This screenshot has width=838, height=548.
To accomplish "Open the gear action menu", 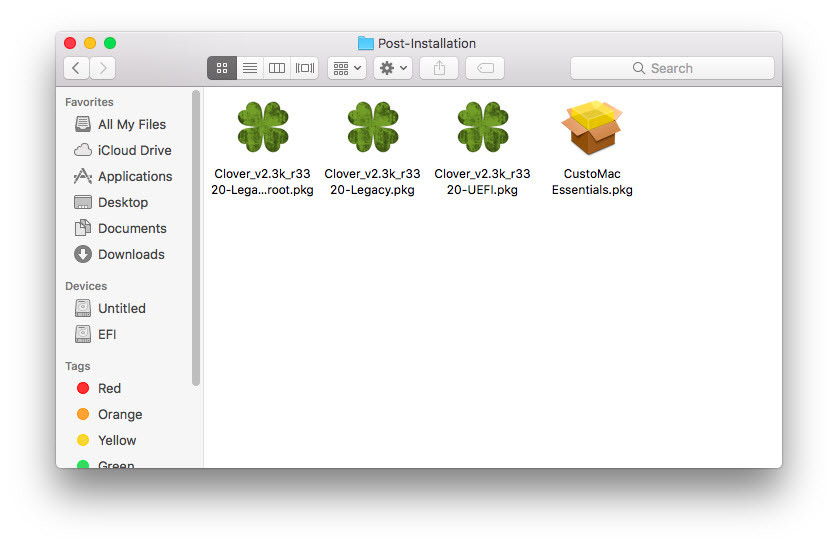I will [393, 68].
